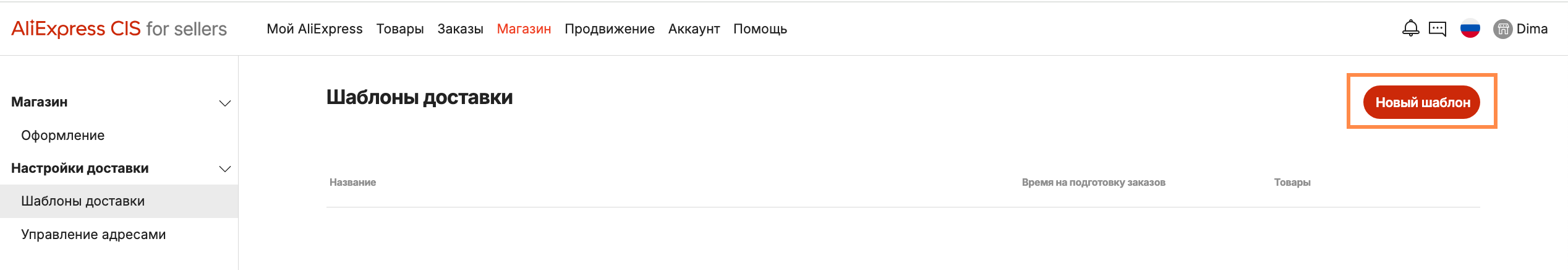
Task: Click the Название column header
Action: [352, 183]
